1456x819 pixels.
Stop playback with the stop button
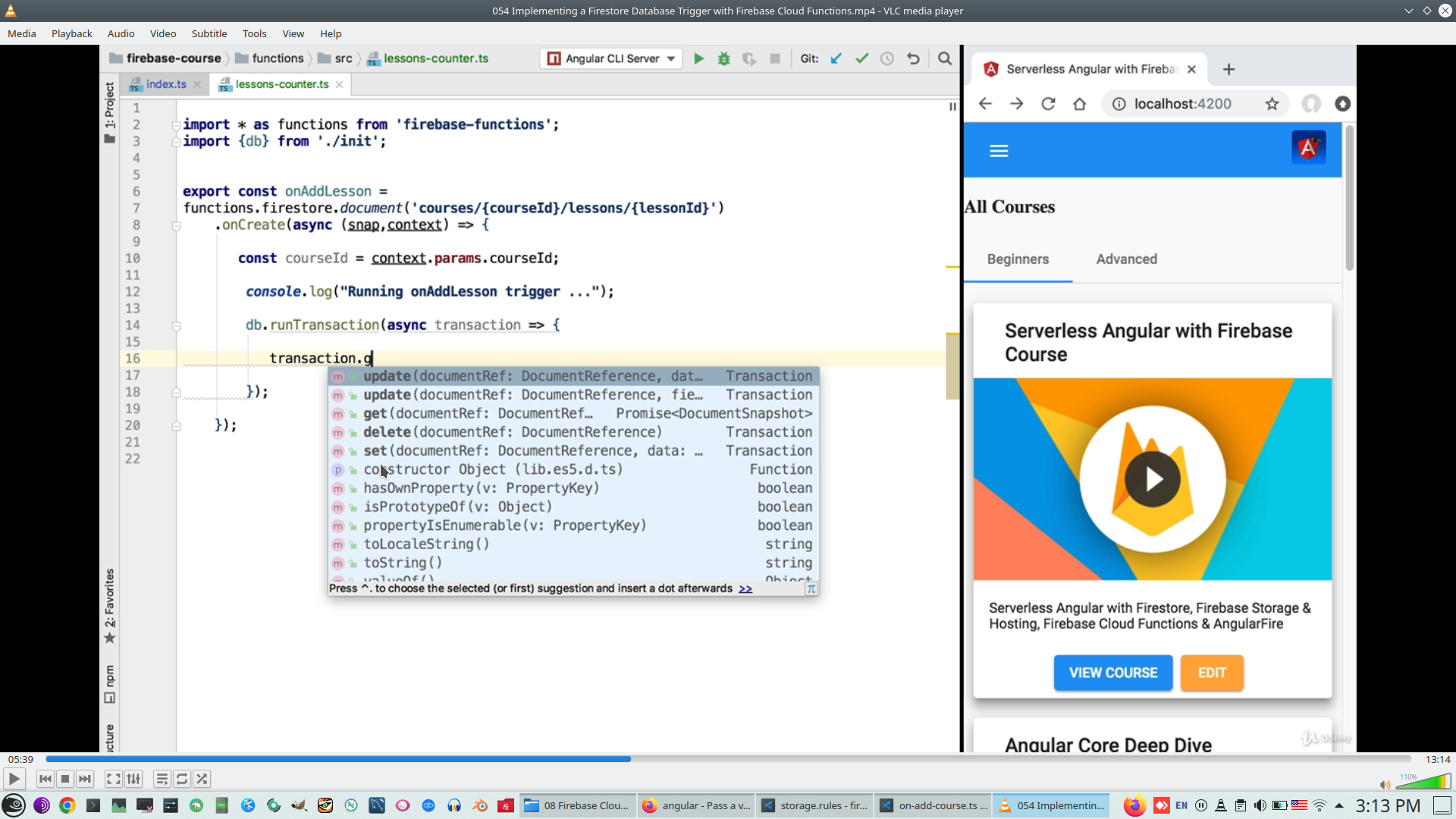[x=65, y=779]
